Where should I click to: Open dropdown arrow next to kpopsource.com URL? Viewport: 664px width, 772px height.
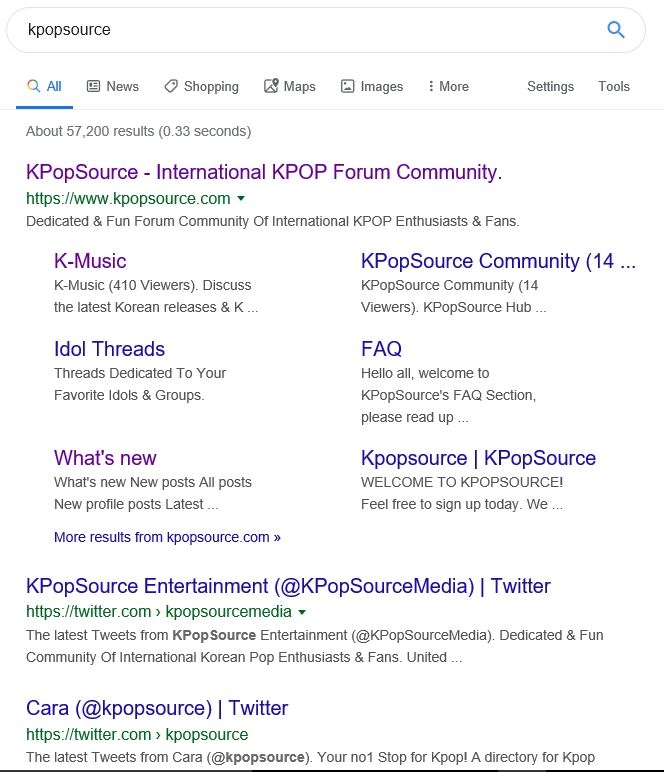coord(241,198)
